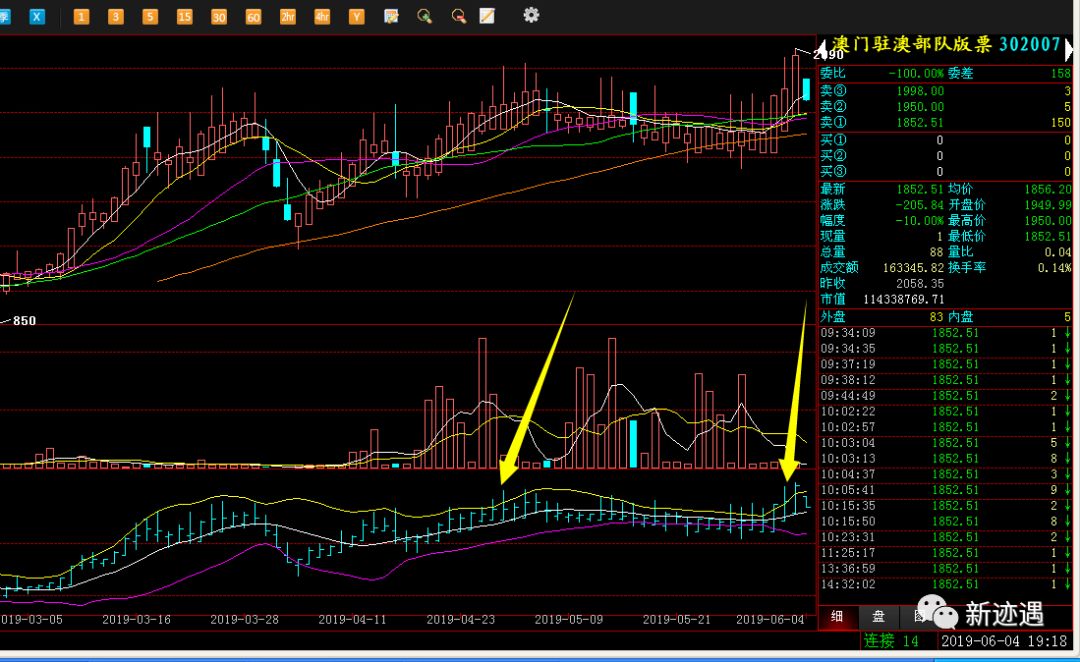Viewport: 1080px width, 662px height.
Task: Click 委比 value -100.00%
Action: [916, 73]
